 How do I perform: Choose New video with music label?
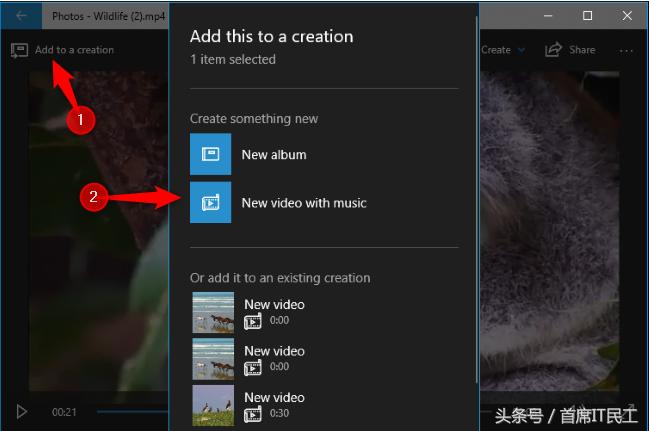click(x=304, y=203)
